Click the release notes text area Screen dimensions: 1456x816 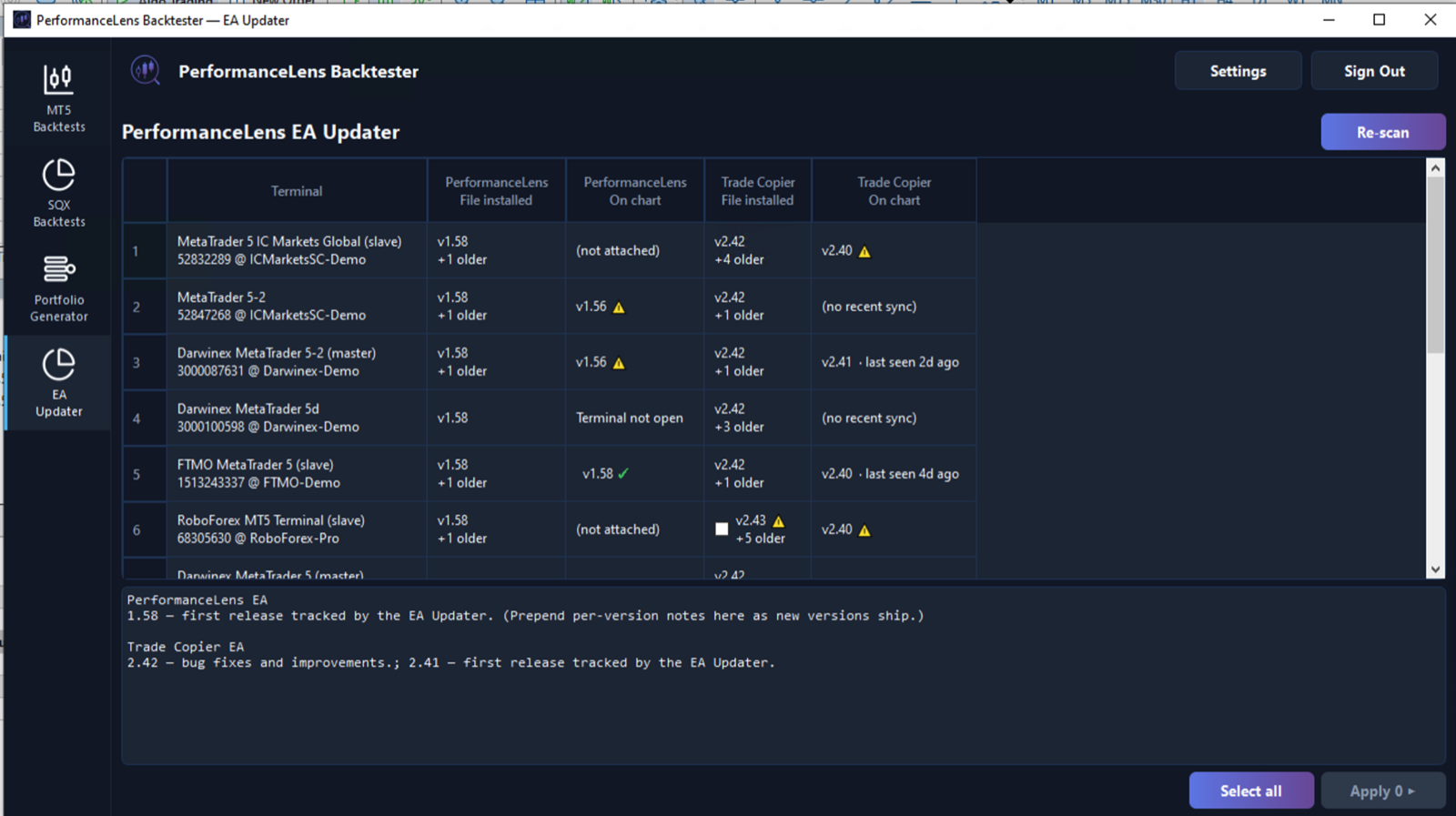(x=784, y=676)
